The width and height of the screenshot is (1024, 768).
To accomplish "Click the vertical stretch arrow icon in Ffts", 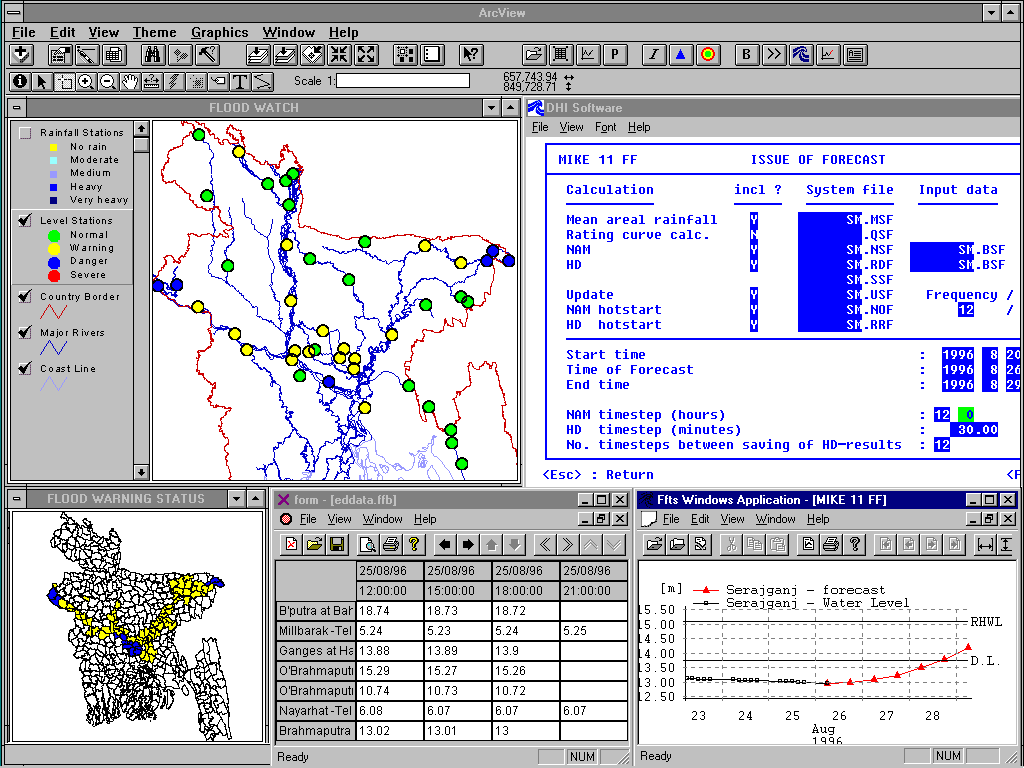I will pos(1006,544).
